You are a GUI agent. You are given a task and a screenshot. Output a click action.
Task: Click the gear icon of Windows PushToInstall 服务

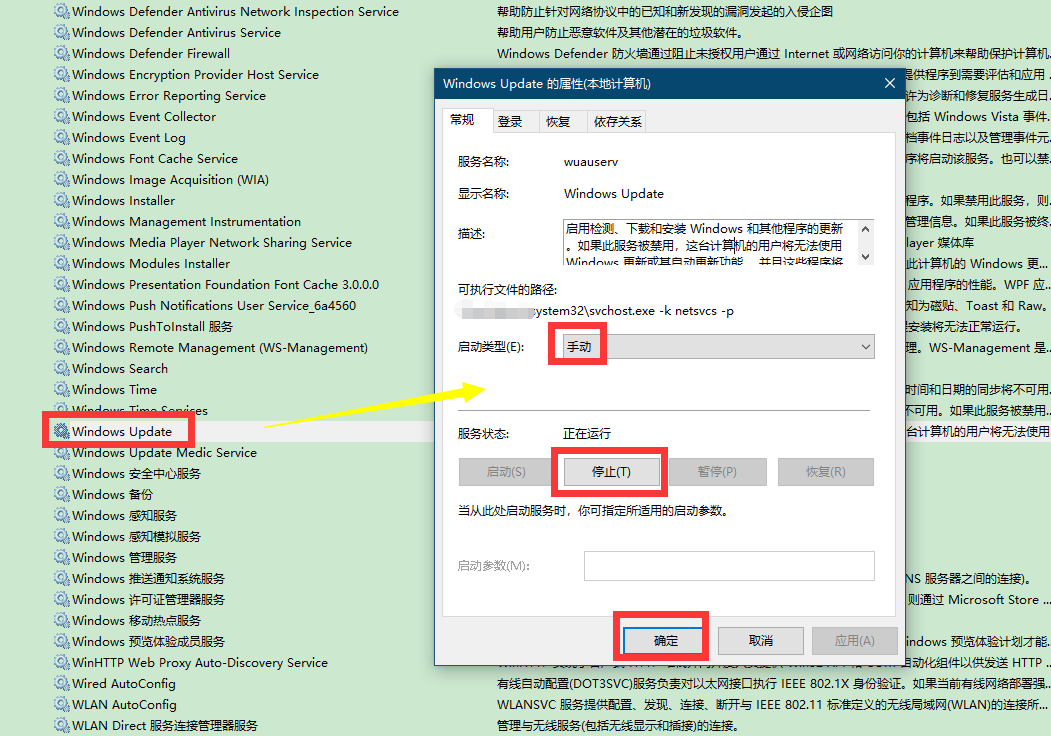click(x=62, y=326)
